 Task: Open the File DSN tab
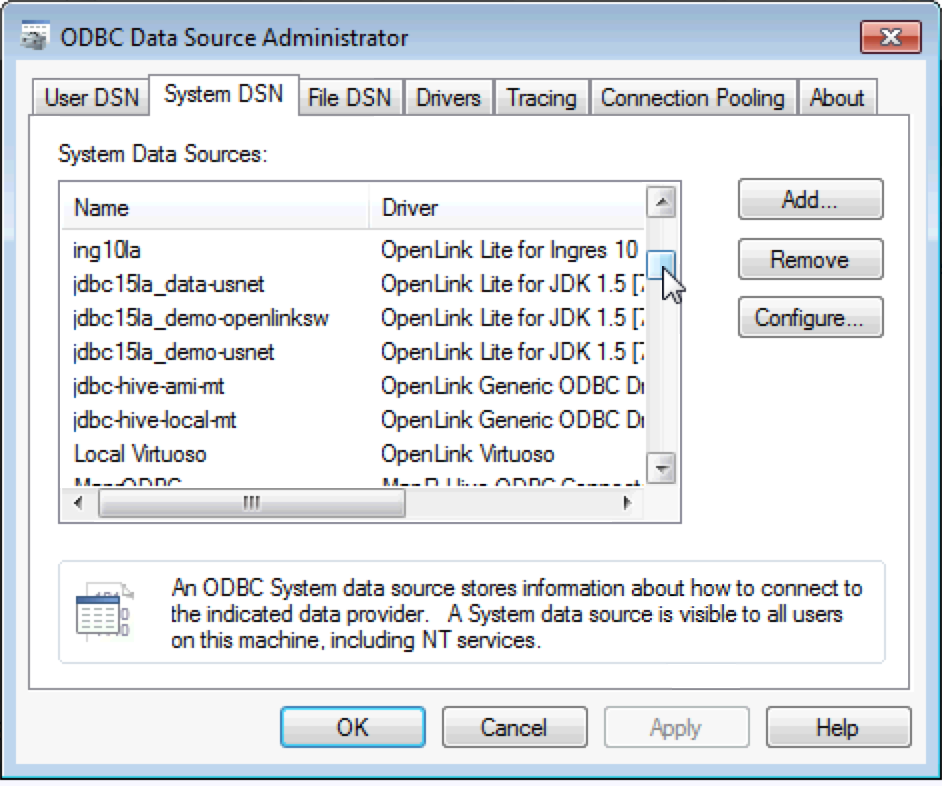click(349, 98)
